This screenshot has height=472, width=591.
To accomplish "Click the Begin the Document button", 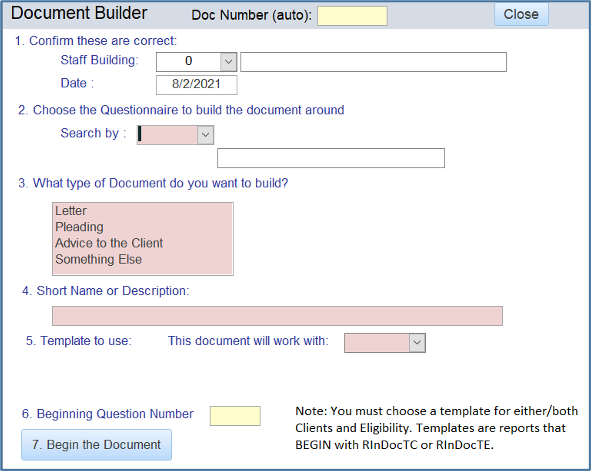I will 96,445.
